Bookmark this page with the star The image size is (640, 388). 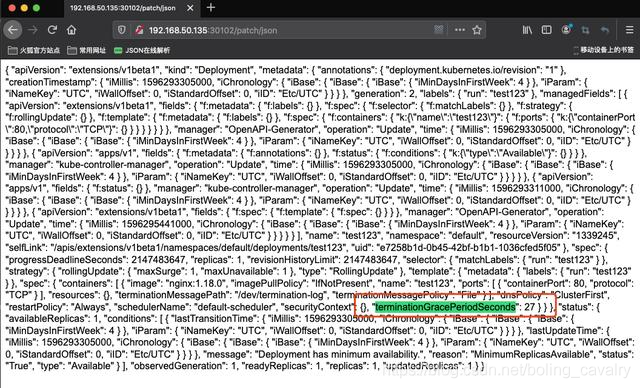tap(477, 30)
